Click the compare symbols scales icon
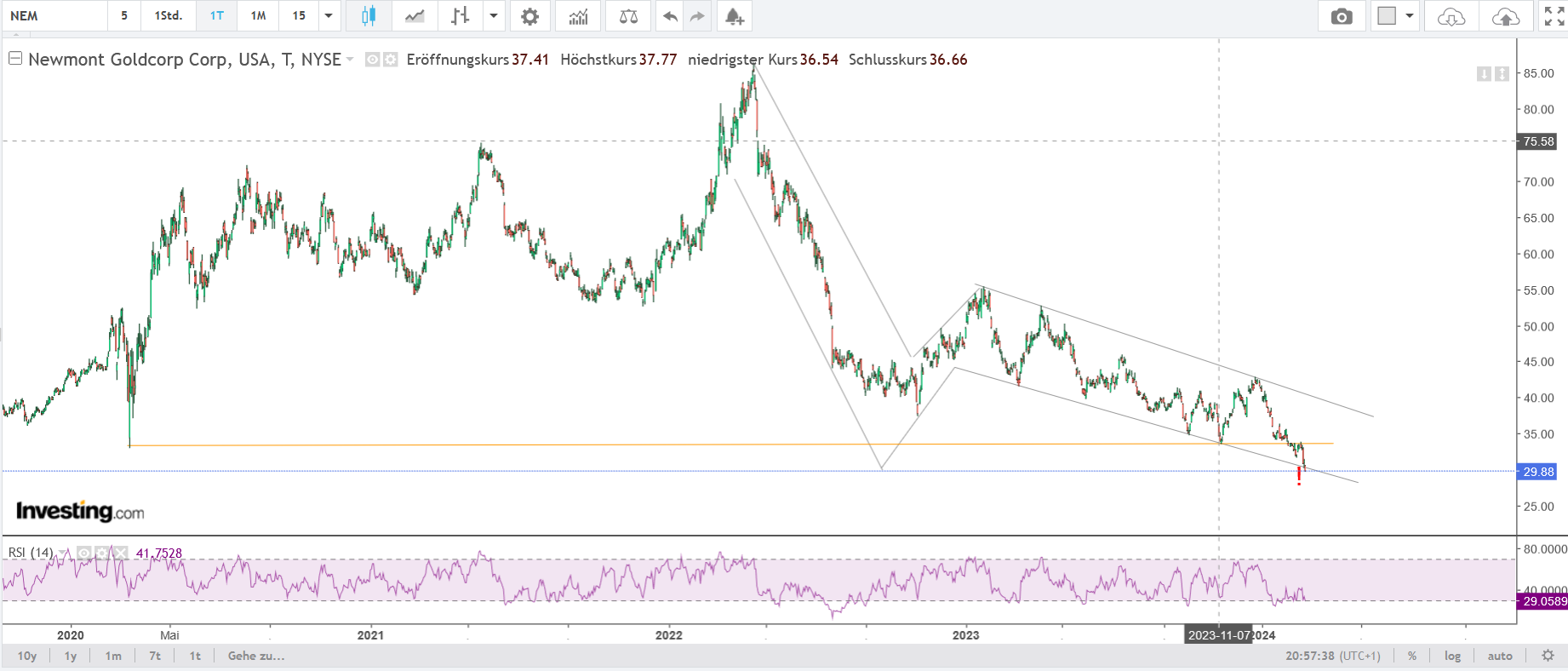Screen dimensions: 1568x671 click(628, 16)
